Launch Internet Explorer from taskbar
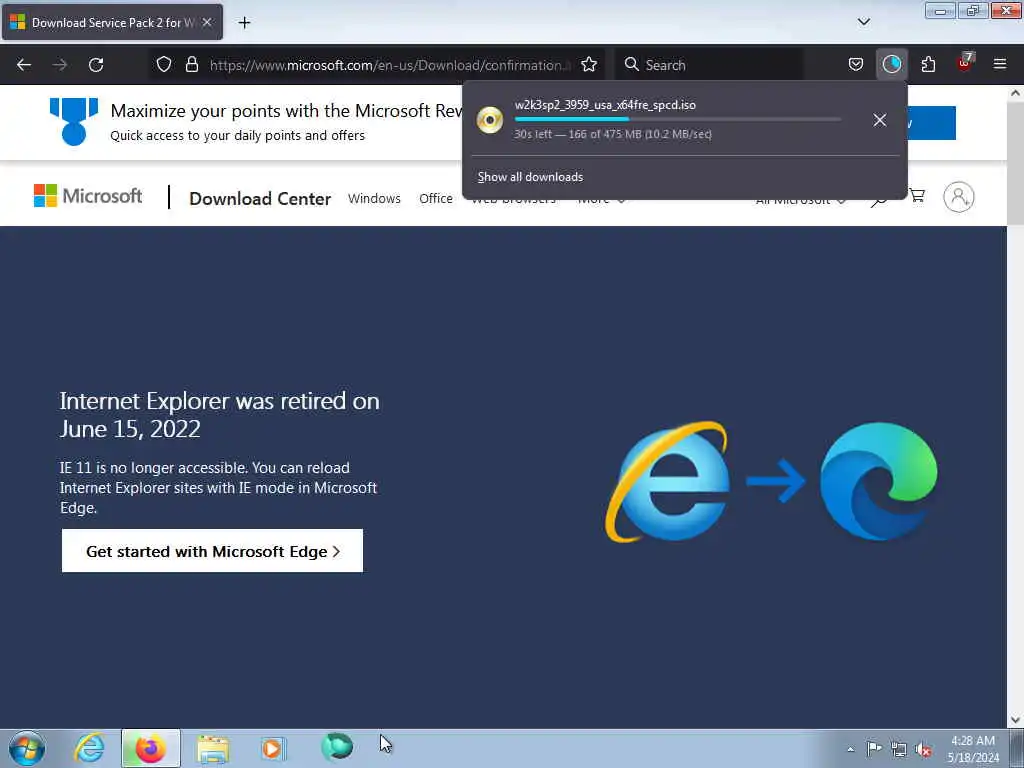Image resolution: width=1024 pixels, height=768 pixels. coord(89,748)
